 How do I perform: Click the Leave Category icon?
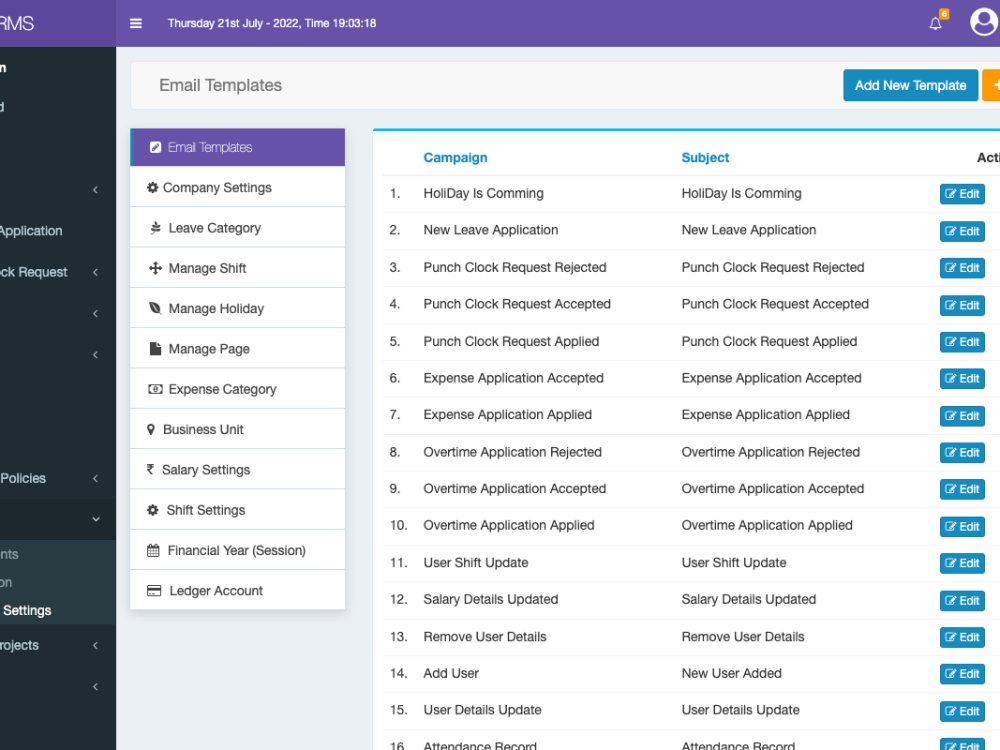[x=155, y=228]
